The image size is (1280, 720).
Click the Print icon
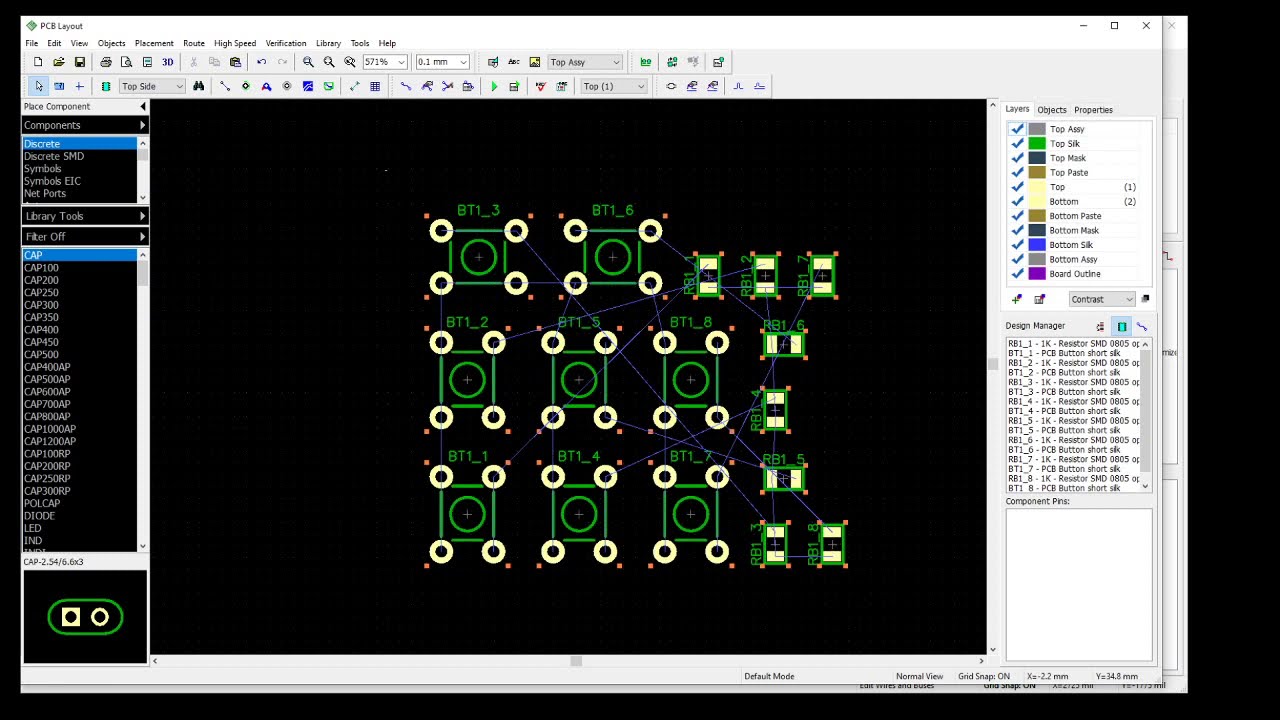[106, 62]
